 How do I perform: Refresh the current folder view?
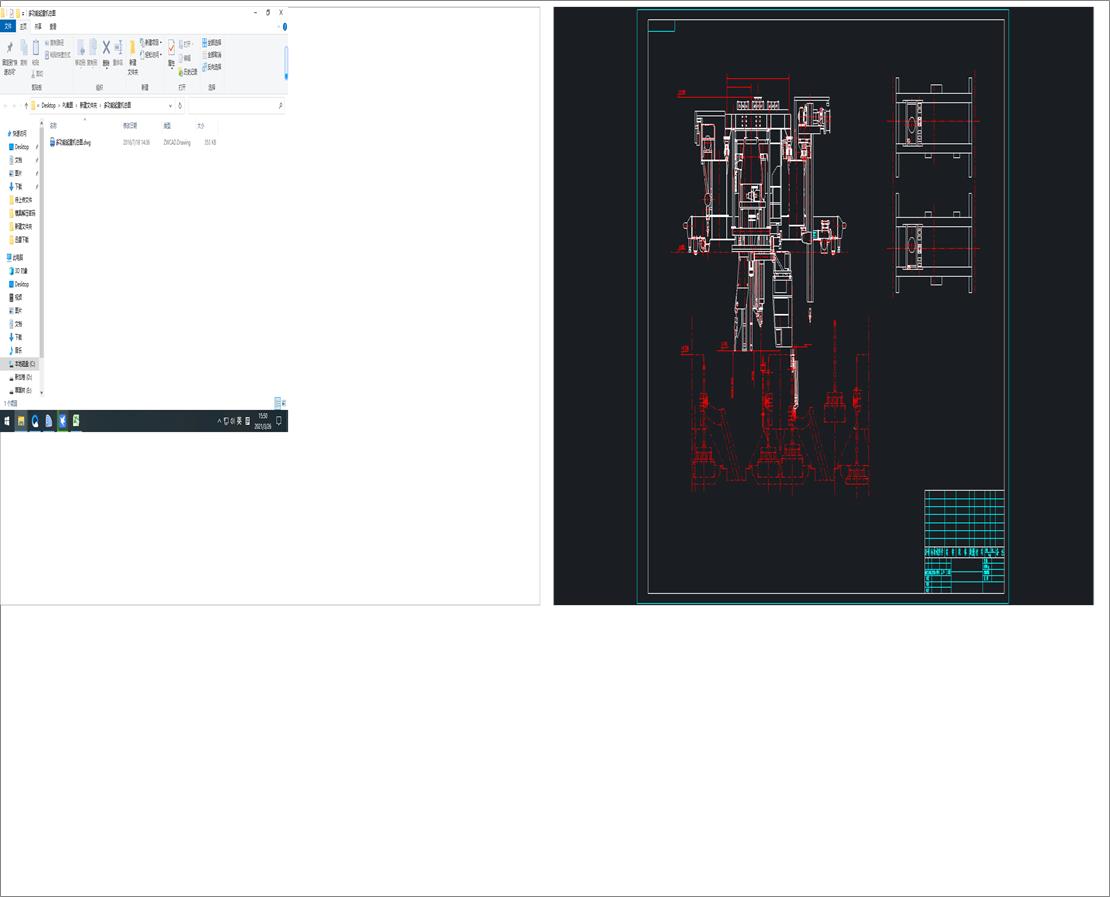coord(180,105)
